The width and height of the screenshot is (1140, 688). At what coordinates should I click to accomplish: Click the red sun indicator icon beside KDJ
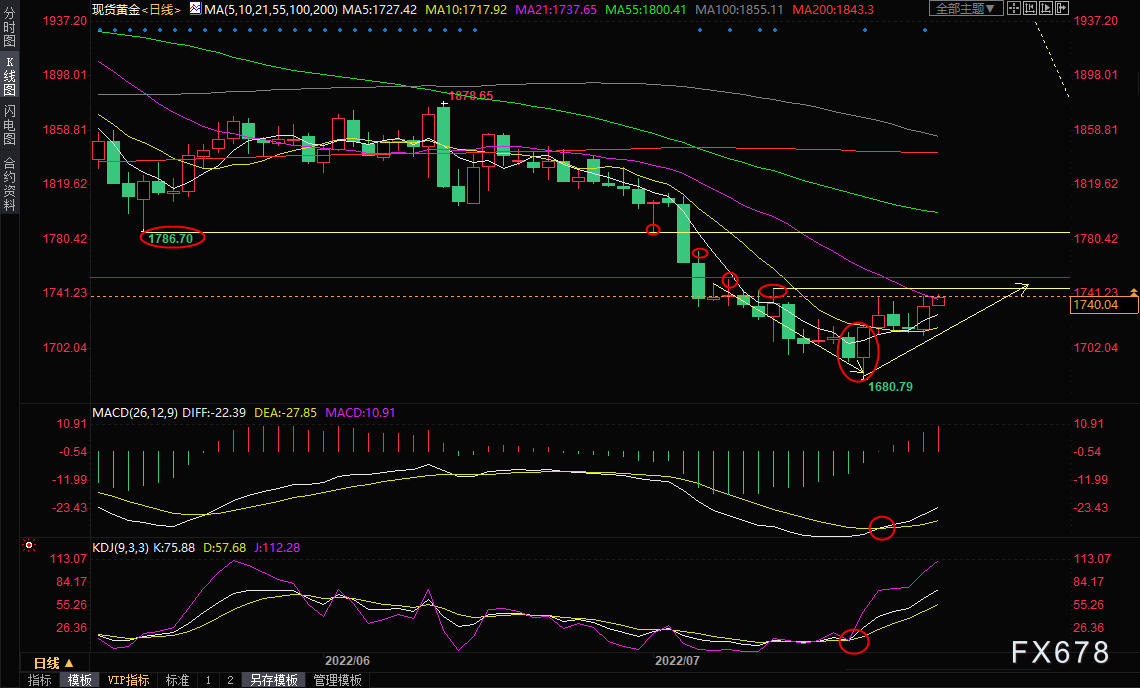pyautogui.click(x=29, y=545)
